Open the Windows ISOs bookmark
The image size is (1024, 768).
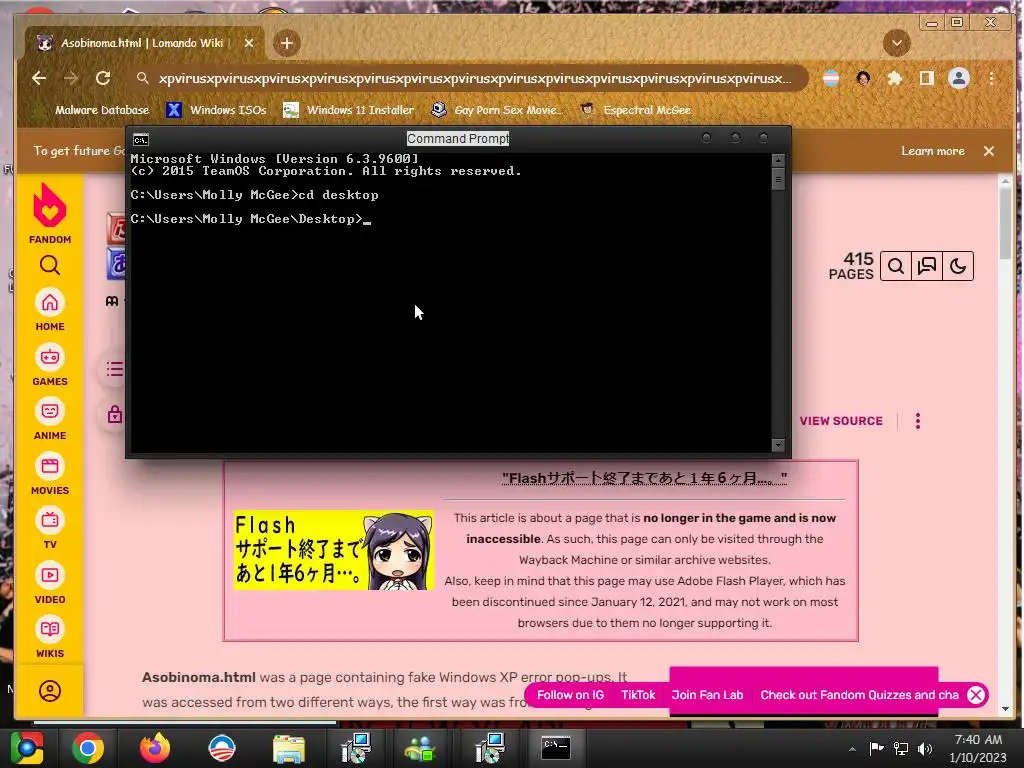[x=217, y=110]
